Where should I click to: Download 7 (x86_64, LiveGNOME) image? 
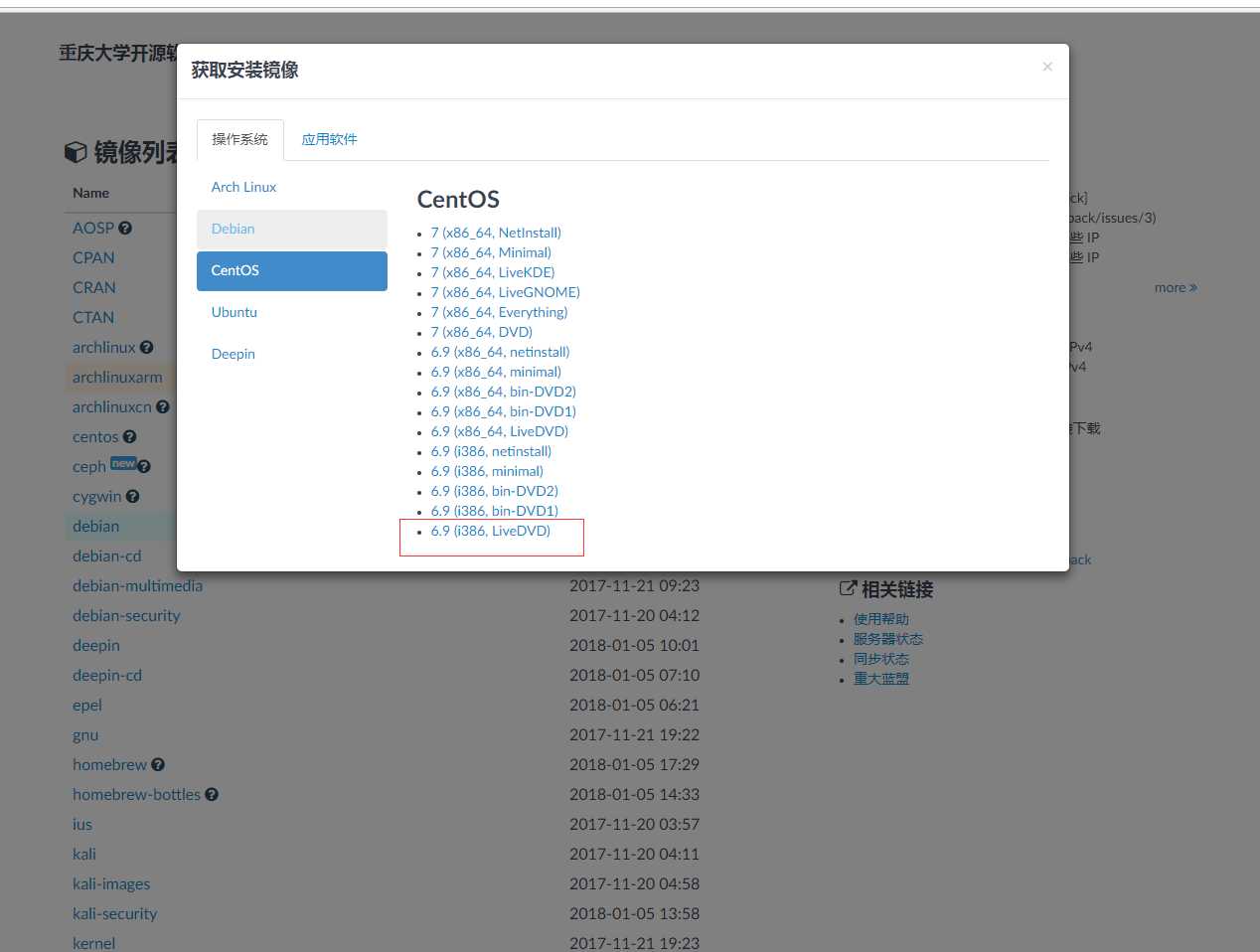pos(505,292)
